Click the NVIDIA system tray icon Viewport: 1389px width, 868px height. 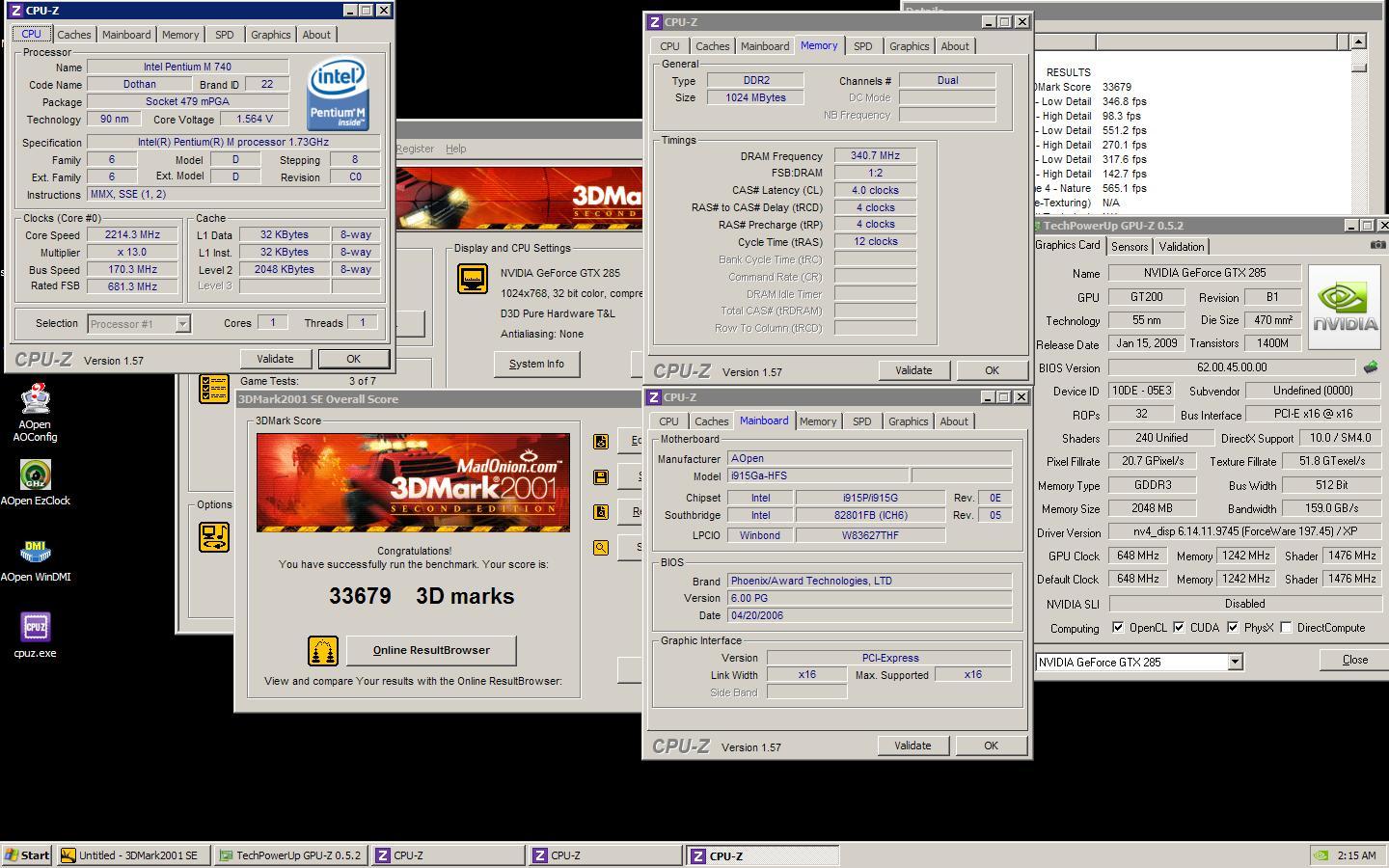[1321, 855]
